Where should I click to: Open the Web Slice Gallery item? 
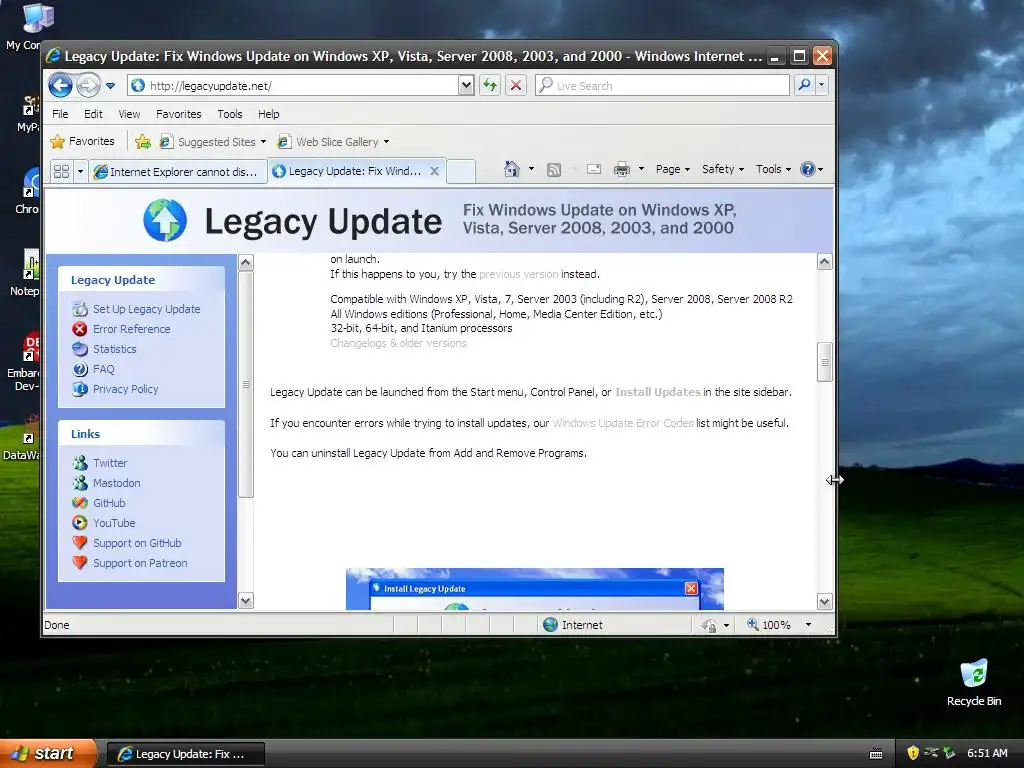click(x=334, y=142)
